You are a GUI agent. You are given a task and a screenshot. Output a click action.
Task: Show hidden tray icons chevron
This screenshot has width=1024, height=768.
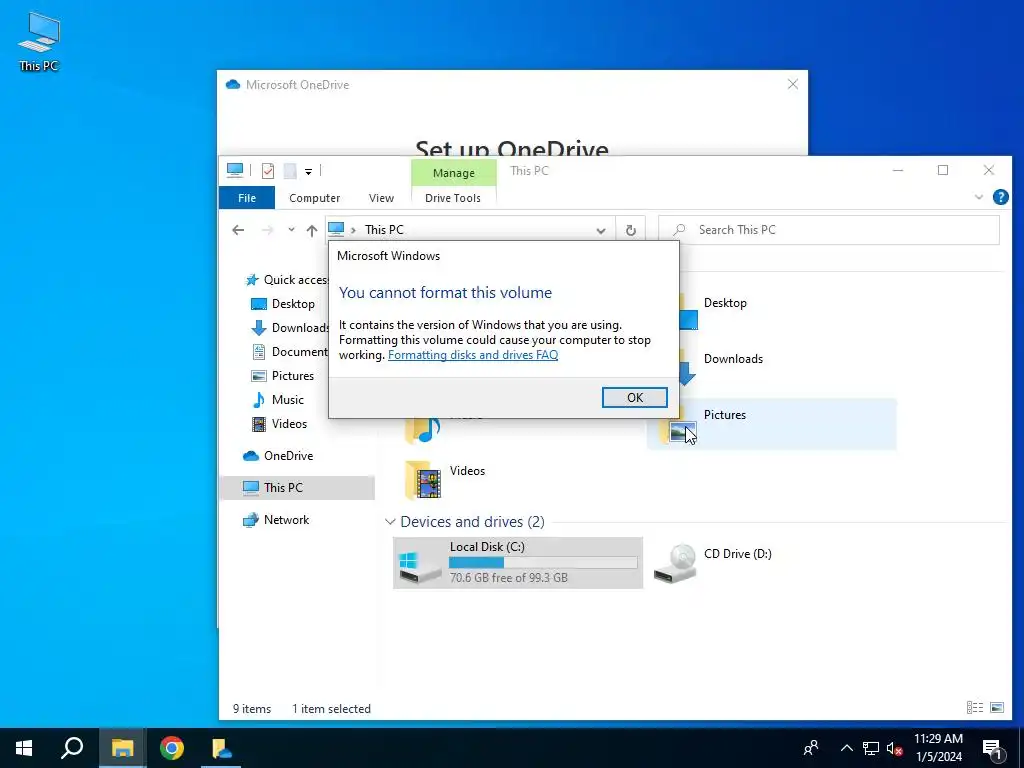(846, 748)
